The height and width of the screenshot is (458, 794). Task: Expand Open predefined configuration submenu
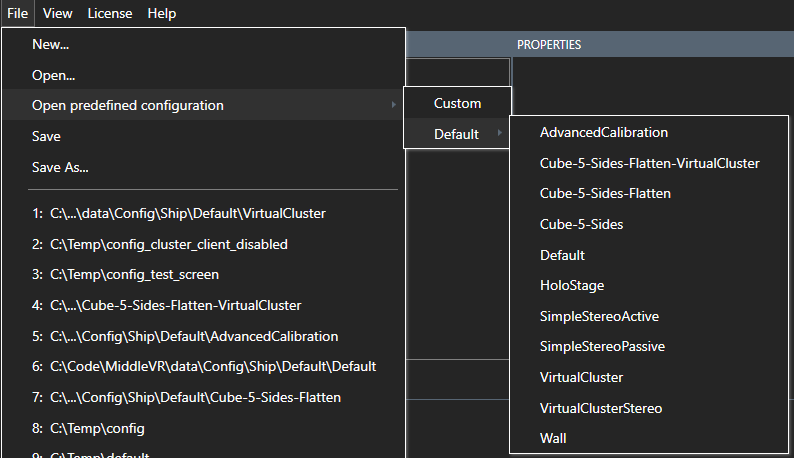click(x=128, y=105)
